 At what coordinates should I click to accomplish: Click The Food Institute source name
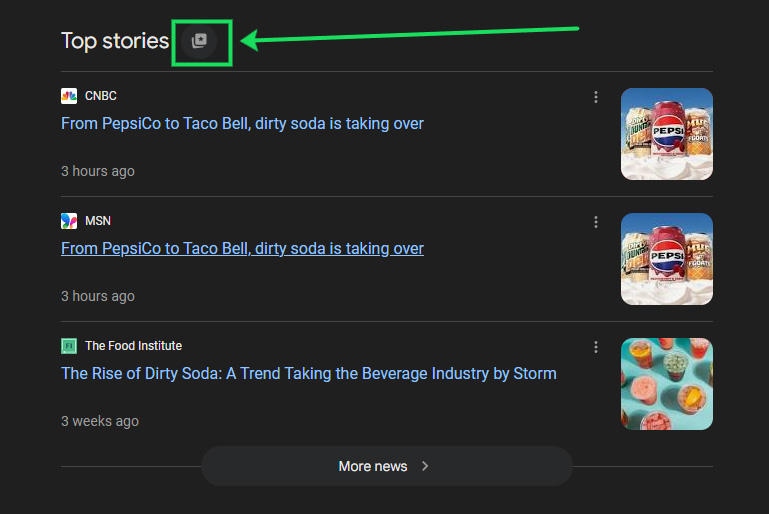point(133,346)
